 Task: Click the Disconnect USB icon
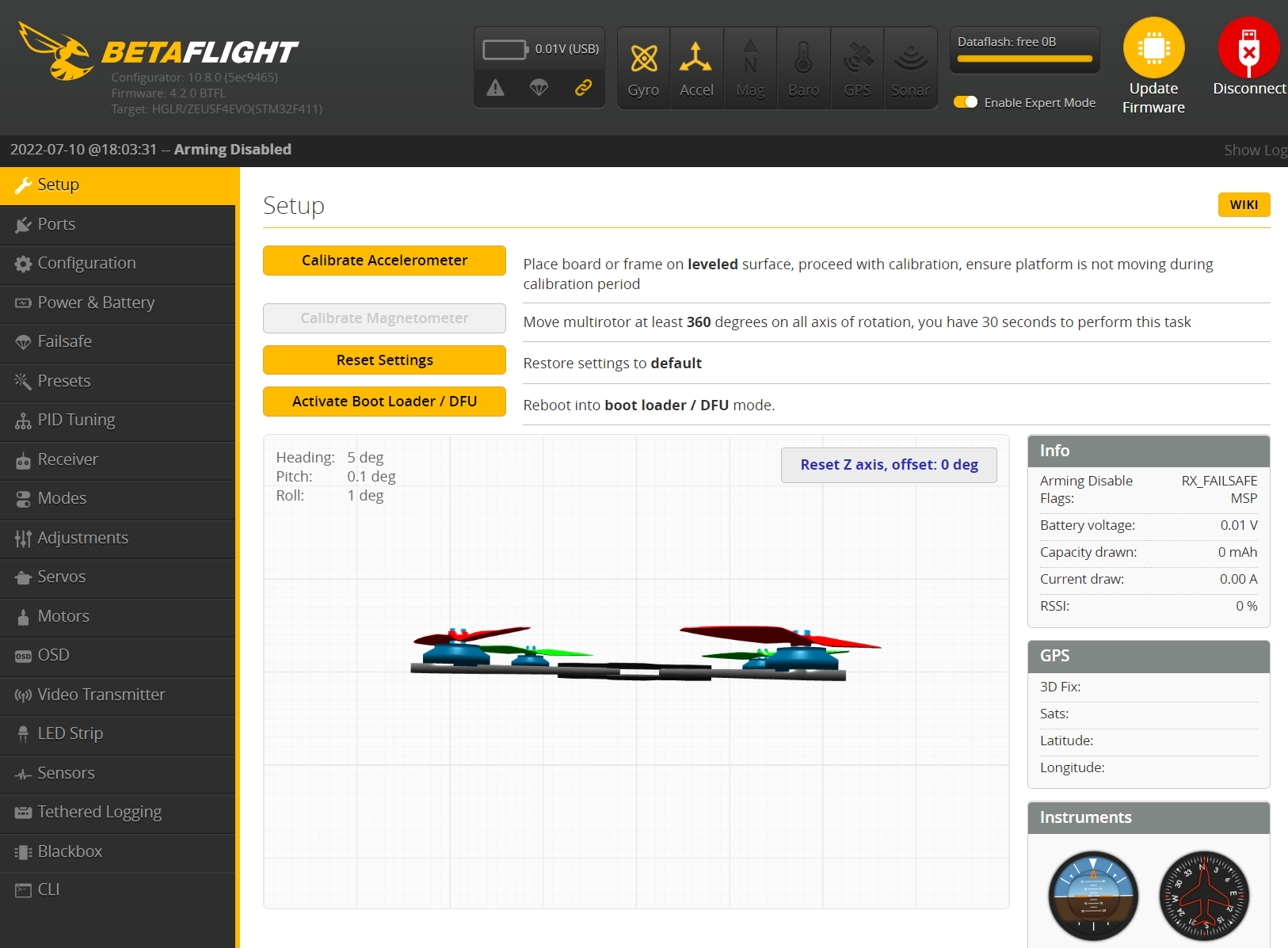pyautogui.click(x=1248, y=48)
